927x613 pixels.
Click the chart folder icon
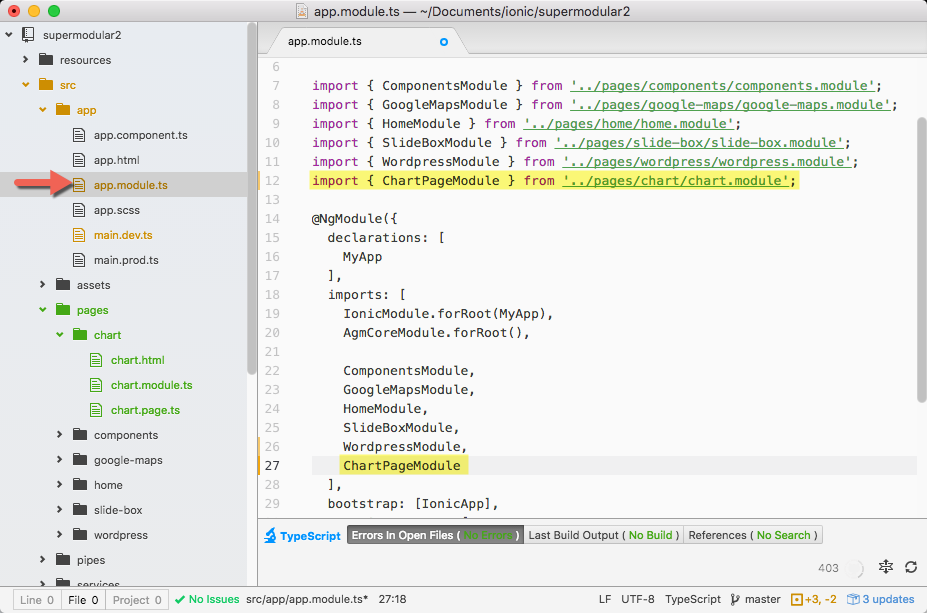point(80,335)
